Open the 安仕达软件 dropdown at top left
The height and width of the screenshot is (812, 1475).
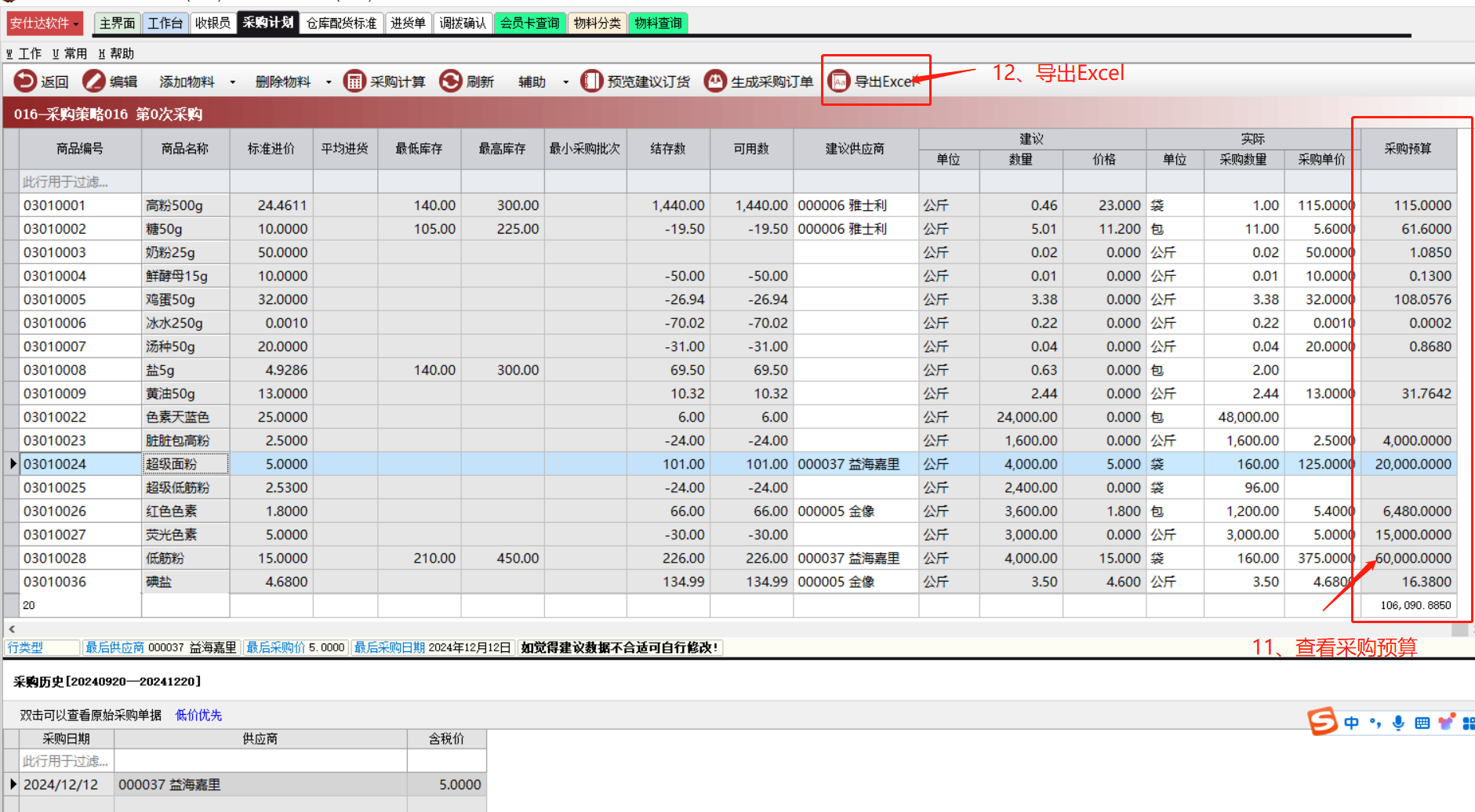click(44, 24)
